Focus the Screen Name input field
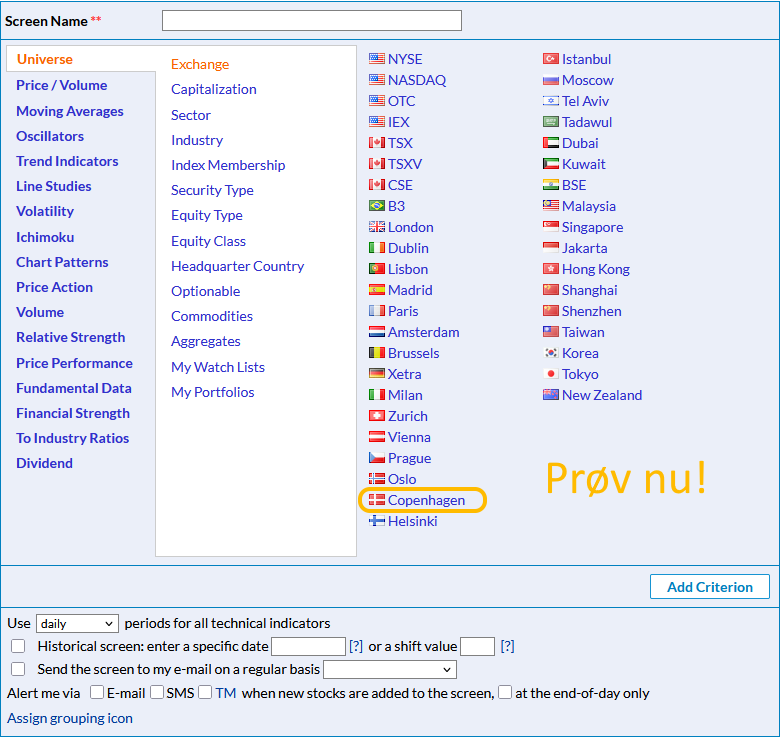780x738 pixels. [x=312, y=20]
